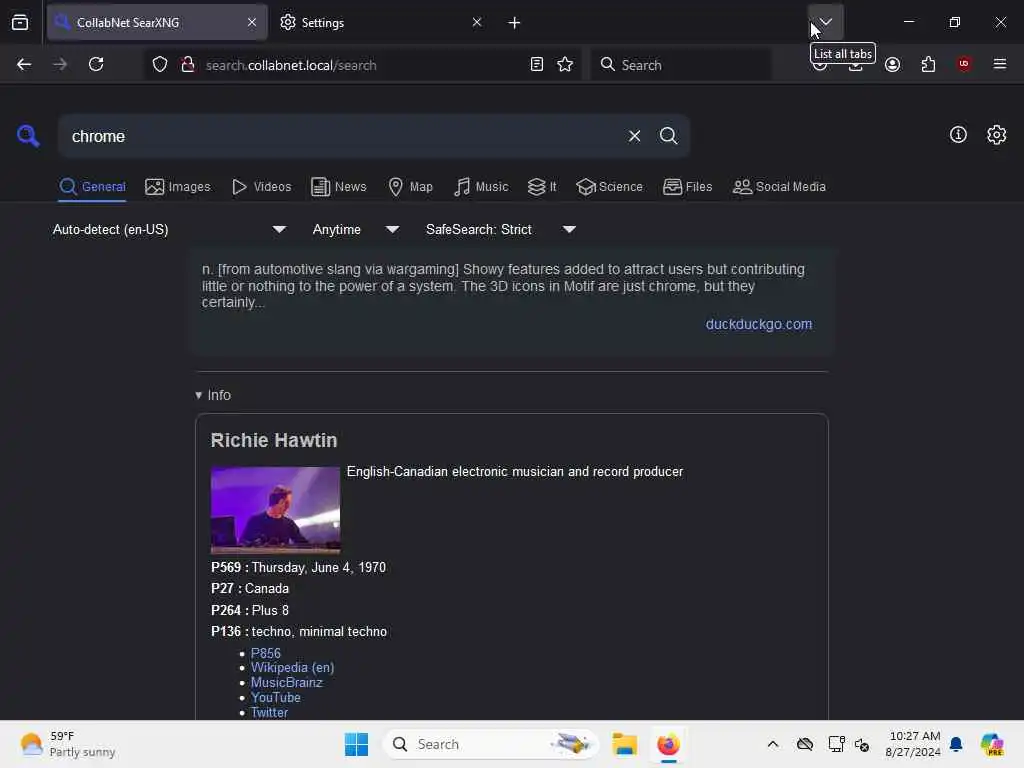Switch to the CollabNet SearXNG tab
1024x768 pixels.
pos(157,22)
